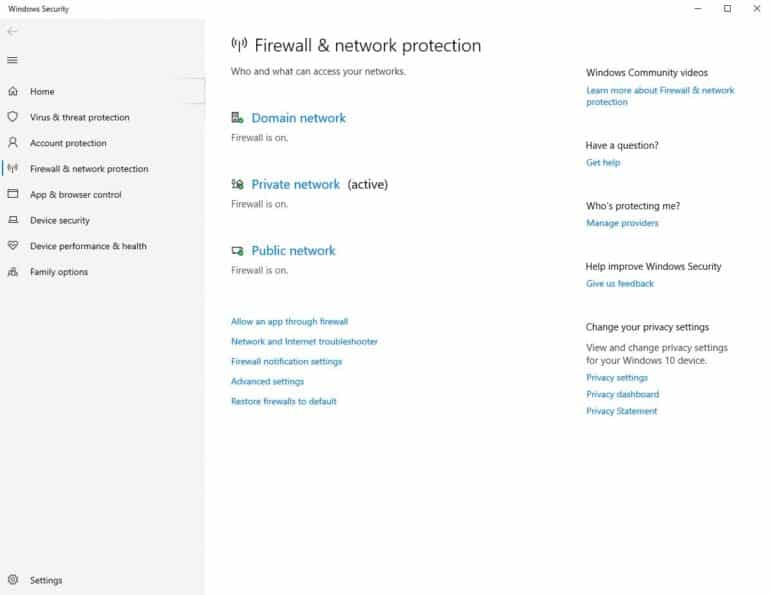The width and height of the screenshot is (770, 595).
Task: Click the Home shield-house icon in sidebar
Action: (x=12, y=91)
